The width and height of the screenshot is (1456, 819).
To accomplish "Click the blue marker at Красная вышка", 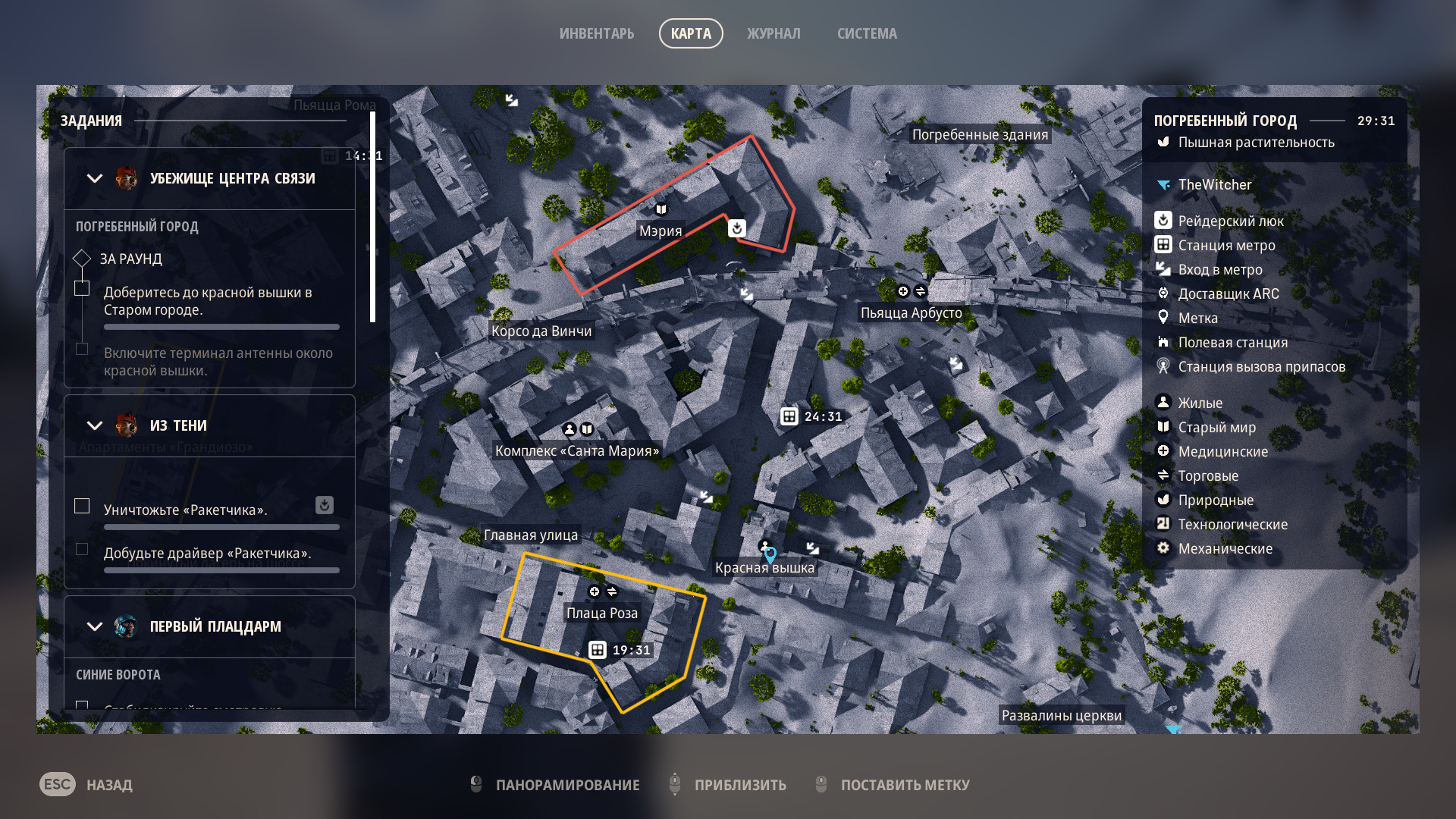I will 770,554.
